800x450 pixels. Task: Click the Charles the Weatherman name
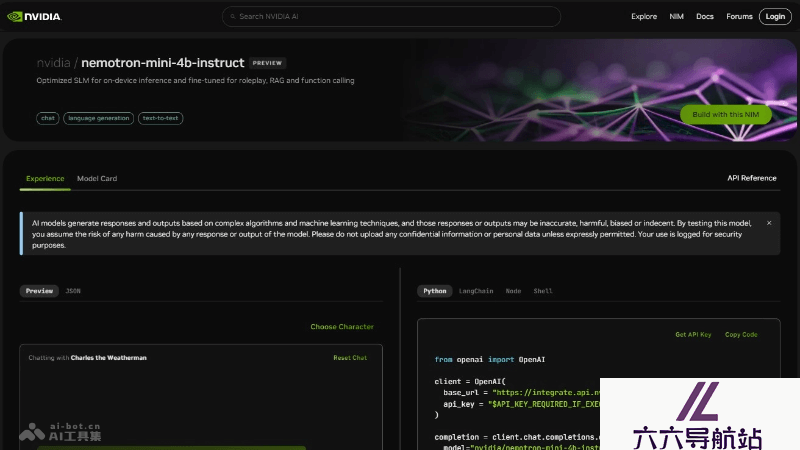[109, 358]
